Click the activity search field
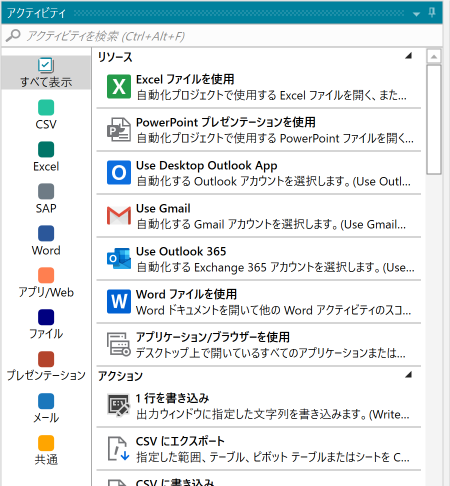 point(222,36)
